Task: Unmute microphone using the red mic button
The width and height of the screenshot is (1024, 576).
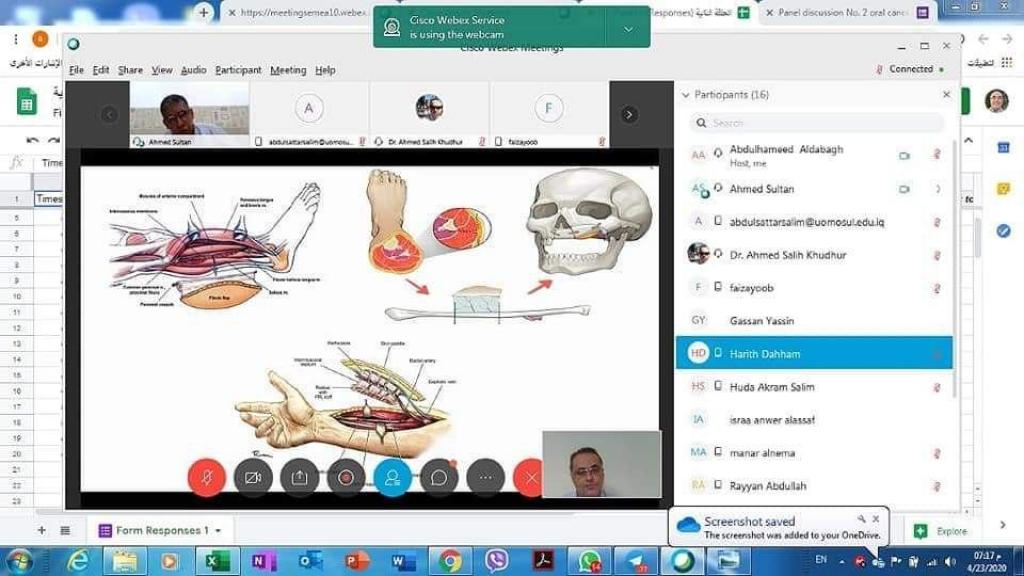Action: point(207,478)
